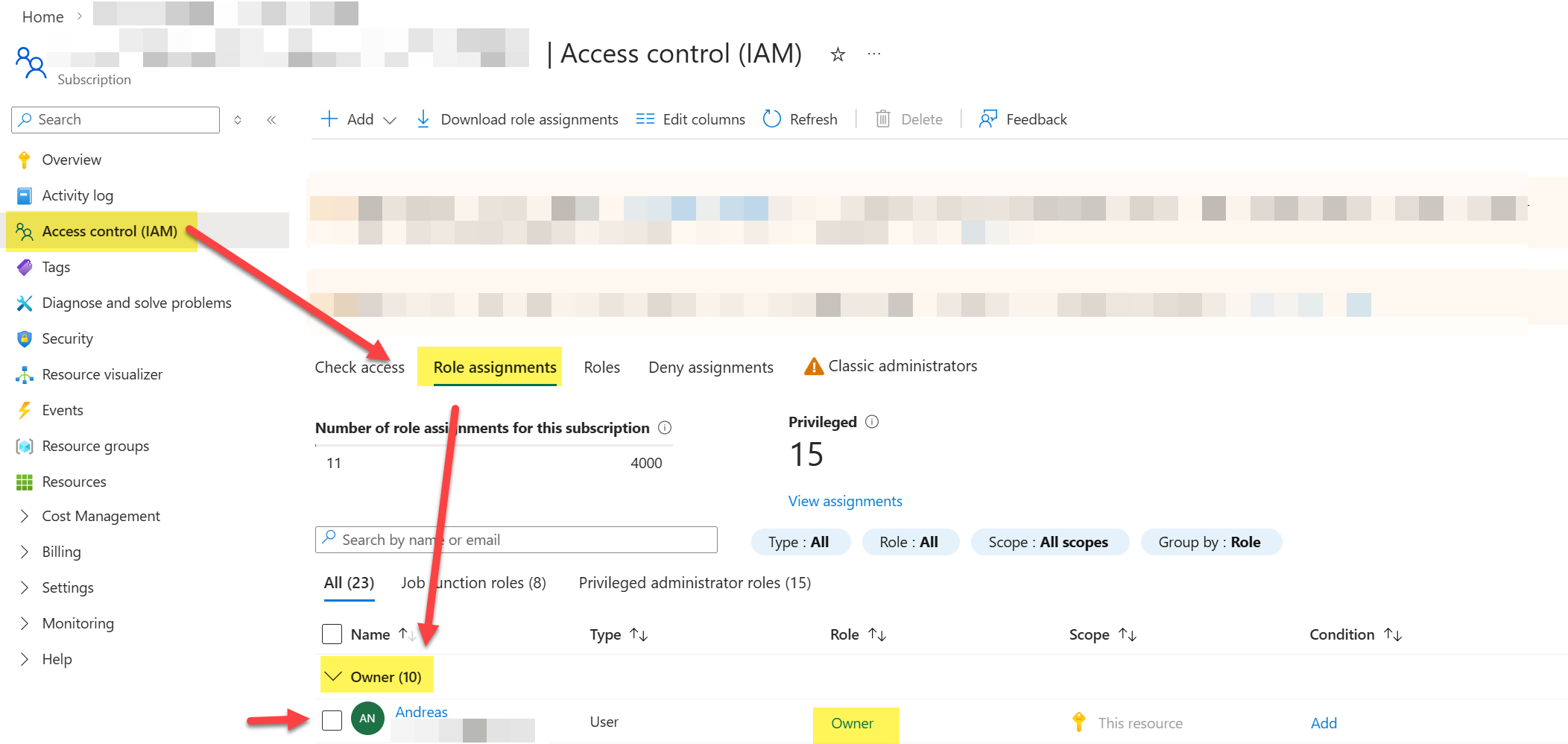The width and height of the screenshot is (1568, 744).
Task: Click the Refresh circular arrow icon
Action: click(772, 119)
